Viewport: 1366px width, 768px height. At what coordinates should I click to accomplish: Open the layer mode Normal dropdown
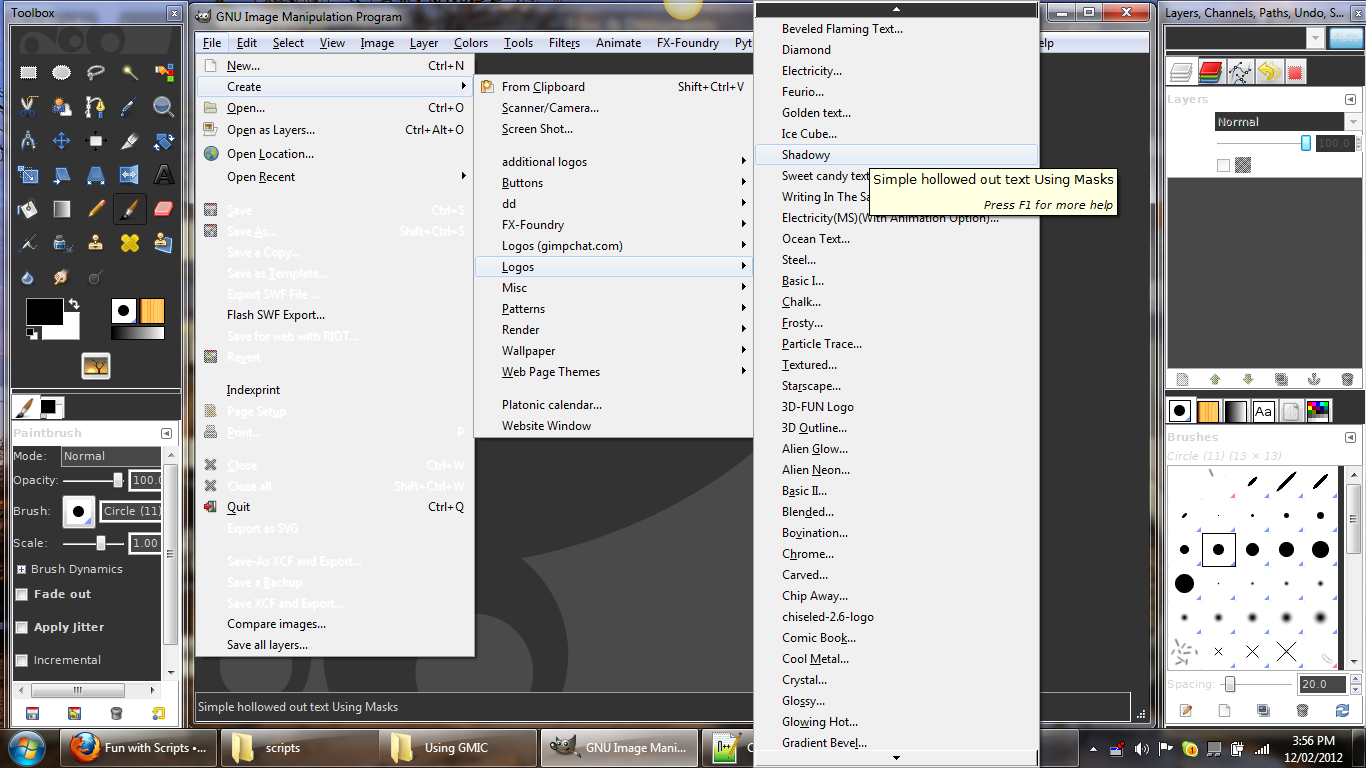tap(1288, 122)
